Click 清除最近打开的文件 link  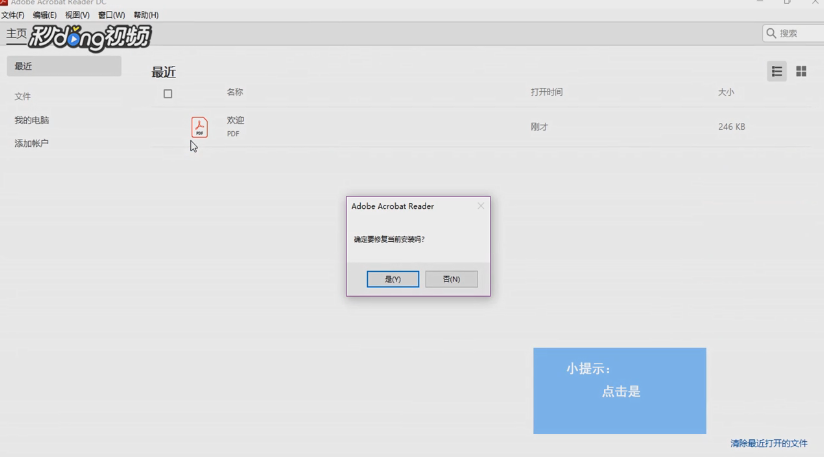(x=769, y=443)
